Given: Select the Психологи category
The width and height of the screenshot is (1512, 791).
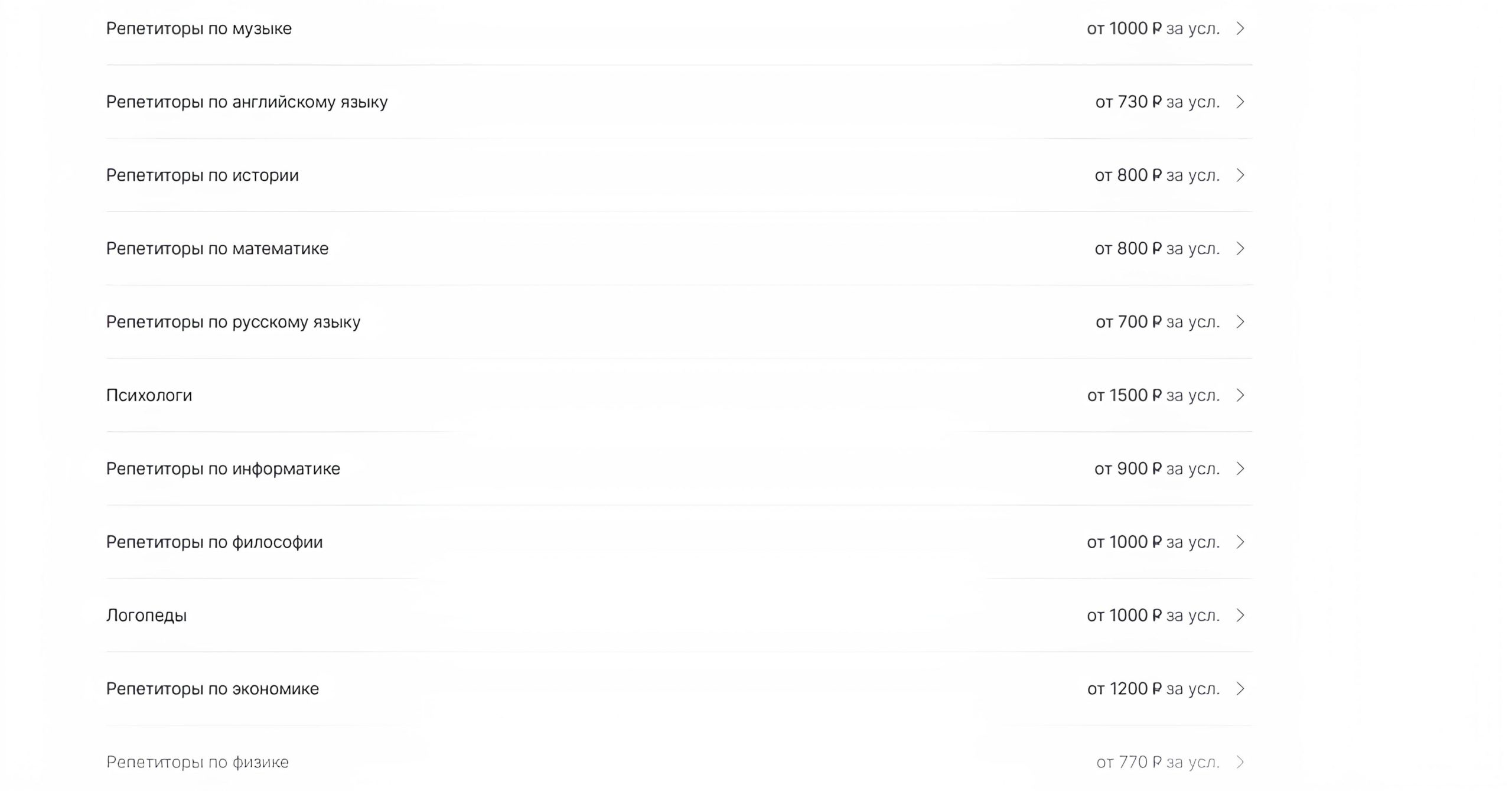Looking at the screenshot, I should click(149, 395).
